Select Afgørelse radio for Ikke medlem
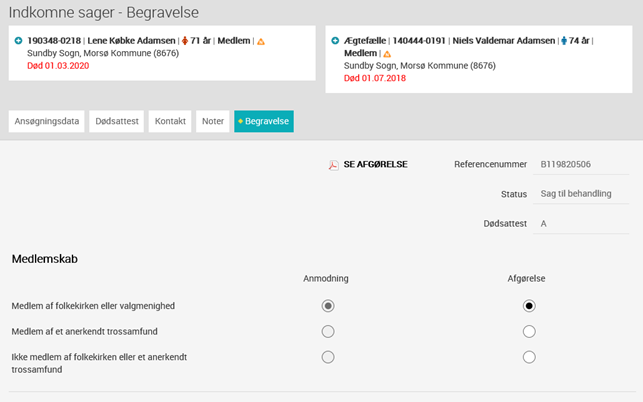Viewport: 643px width, 402px height. coord(529,357)
